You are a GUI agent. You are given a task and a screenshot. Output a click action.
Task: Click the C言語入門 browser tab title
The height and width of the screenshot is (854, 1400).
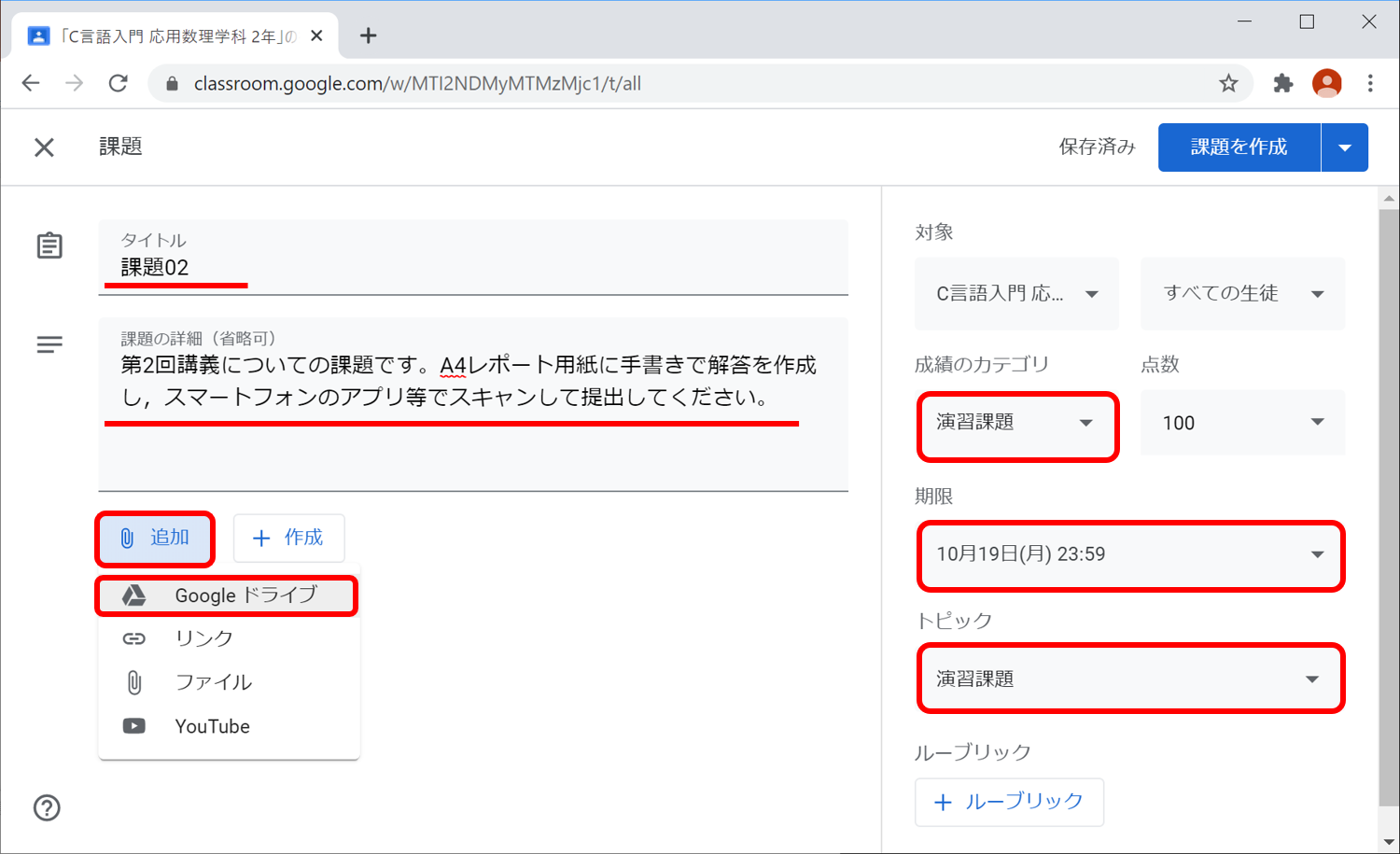pyautogui.click(x=178, y=36)
